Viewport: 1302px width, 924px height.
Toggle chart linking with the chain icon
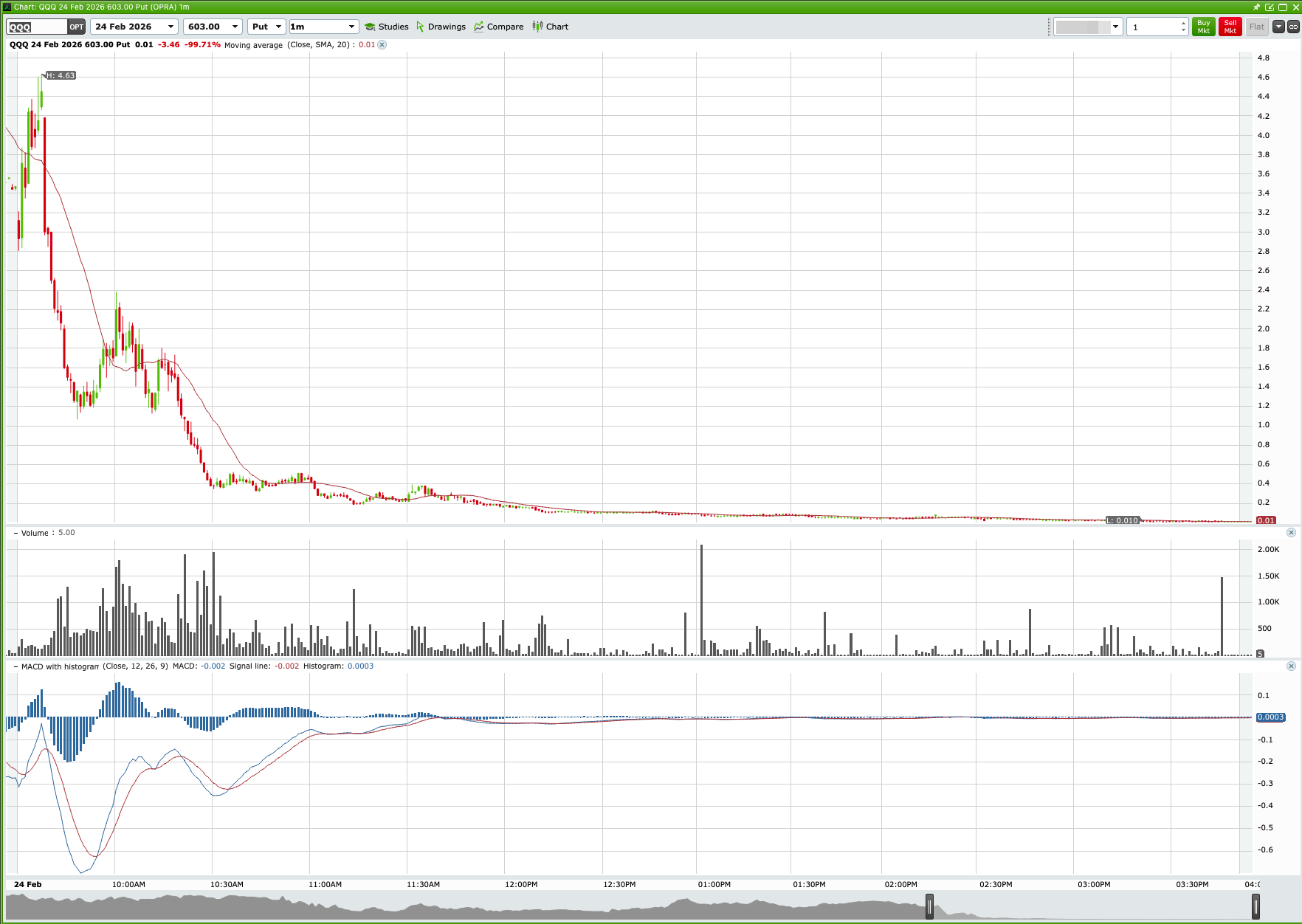coord(1293,27)
